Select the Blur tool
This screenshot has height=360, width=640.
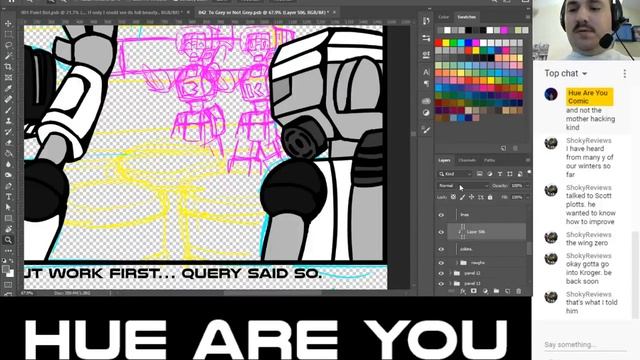click(x=8, y=164)
